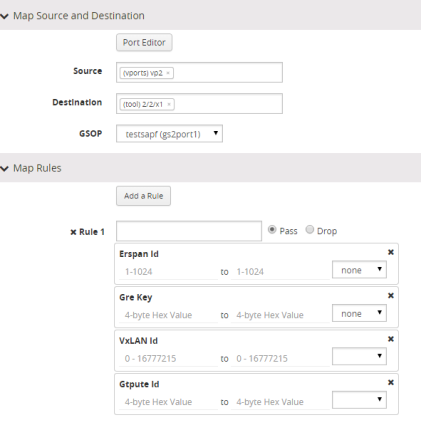Open the Gre Key none dropdown
The height and width of the screenshot is (425, 421).
coord(359,313)
